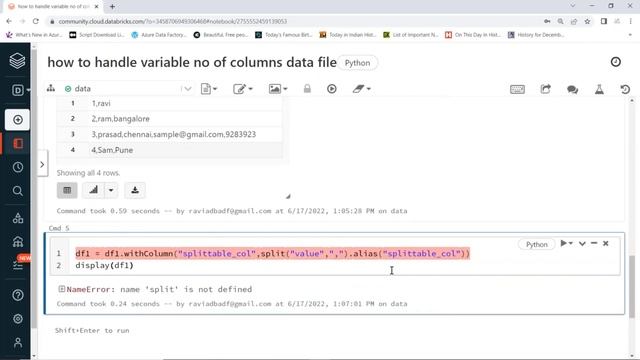Open chart type dropdown arrow beside chart button
The height and width of the screenshot is (360, 640).
pos(111,190)
